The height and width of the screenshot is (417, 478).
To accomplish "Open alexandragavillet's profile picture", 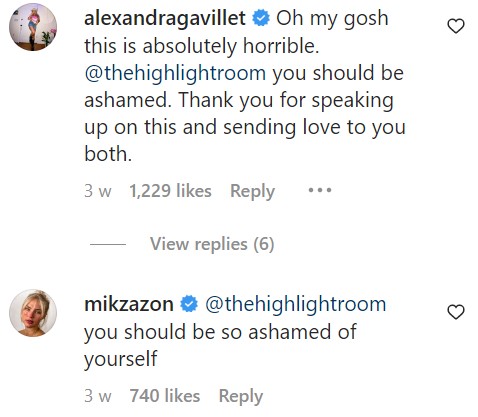I will (33, 27).
